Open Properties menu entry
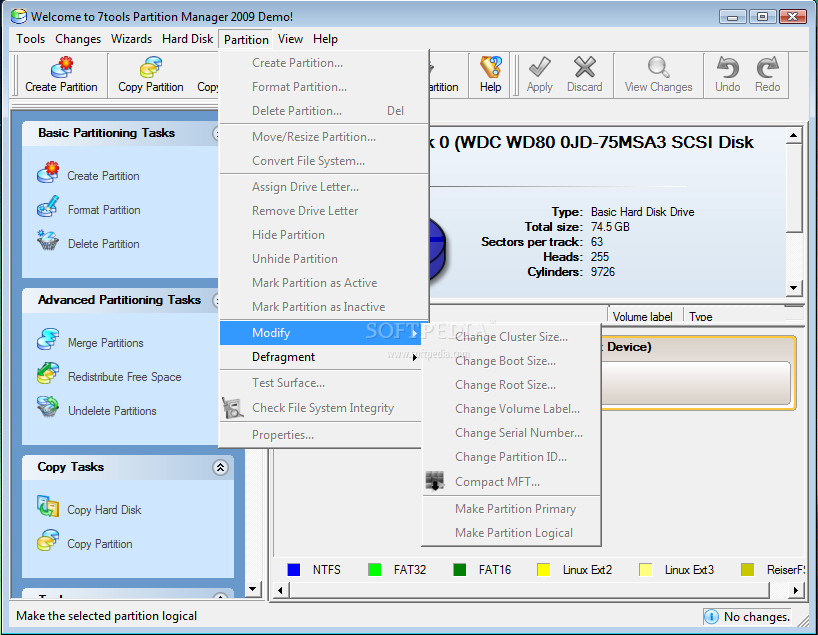The image size is (818, 635). point(320,435)
